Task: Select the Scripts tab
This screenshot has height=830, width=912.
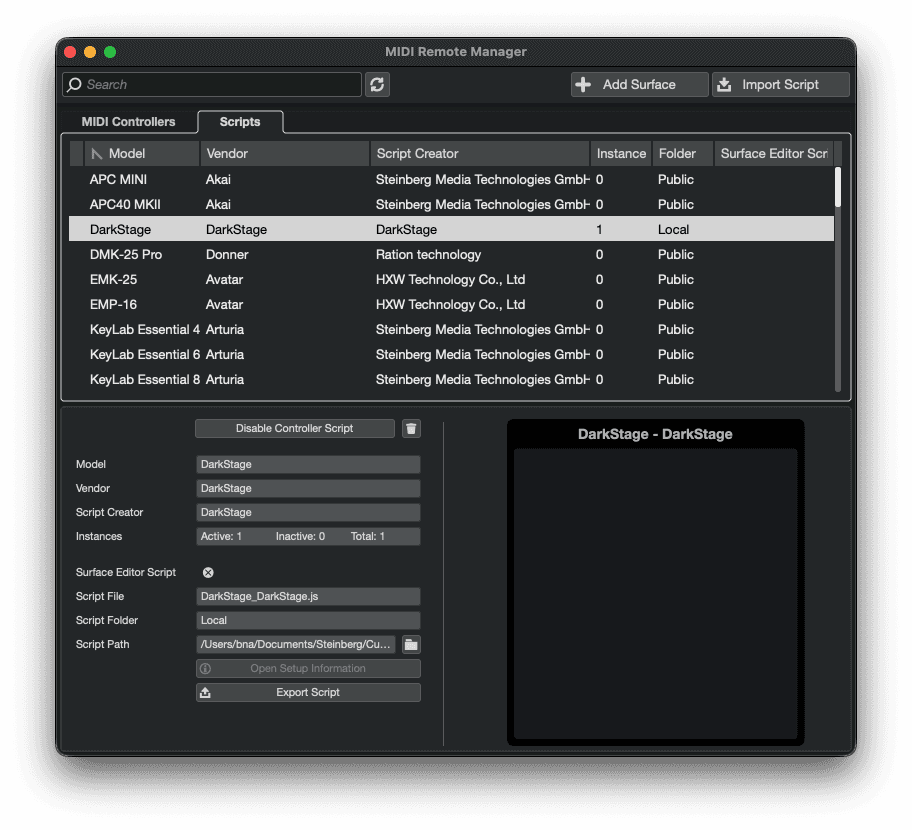Action: 240,122
